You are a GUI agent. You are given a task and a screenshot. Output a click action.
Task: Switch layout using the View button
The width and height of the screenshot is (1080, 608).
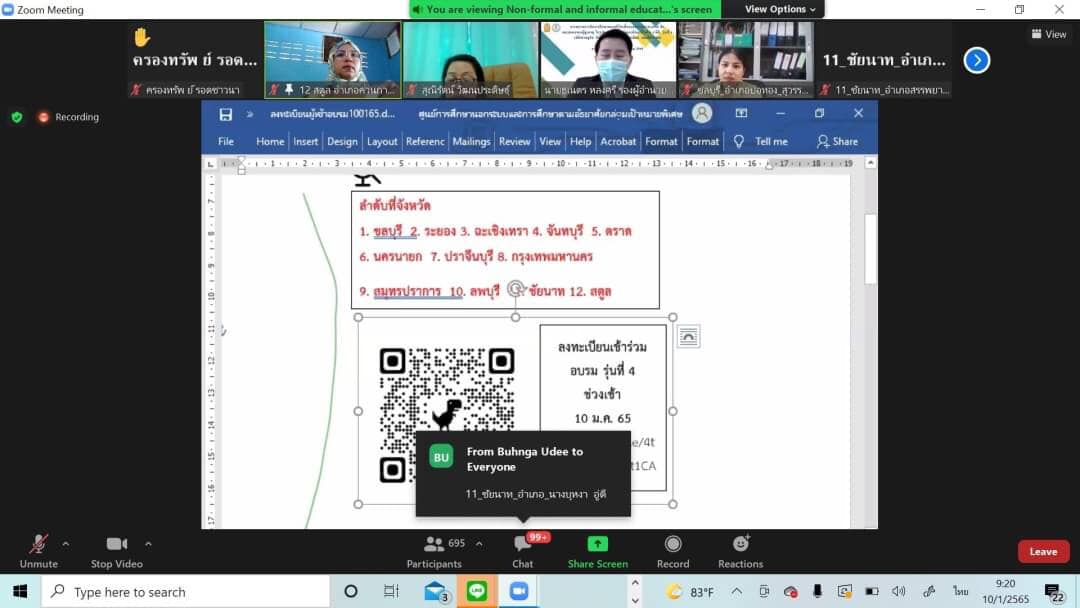[x=1049, y=34]
